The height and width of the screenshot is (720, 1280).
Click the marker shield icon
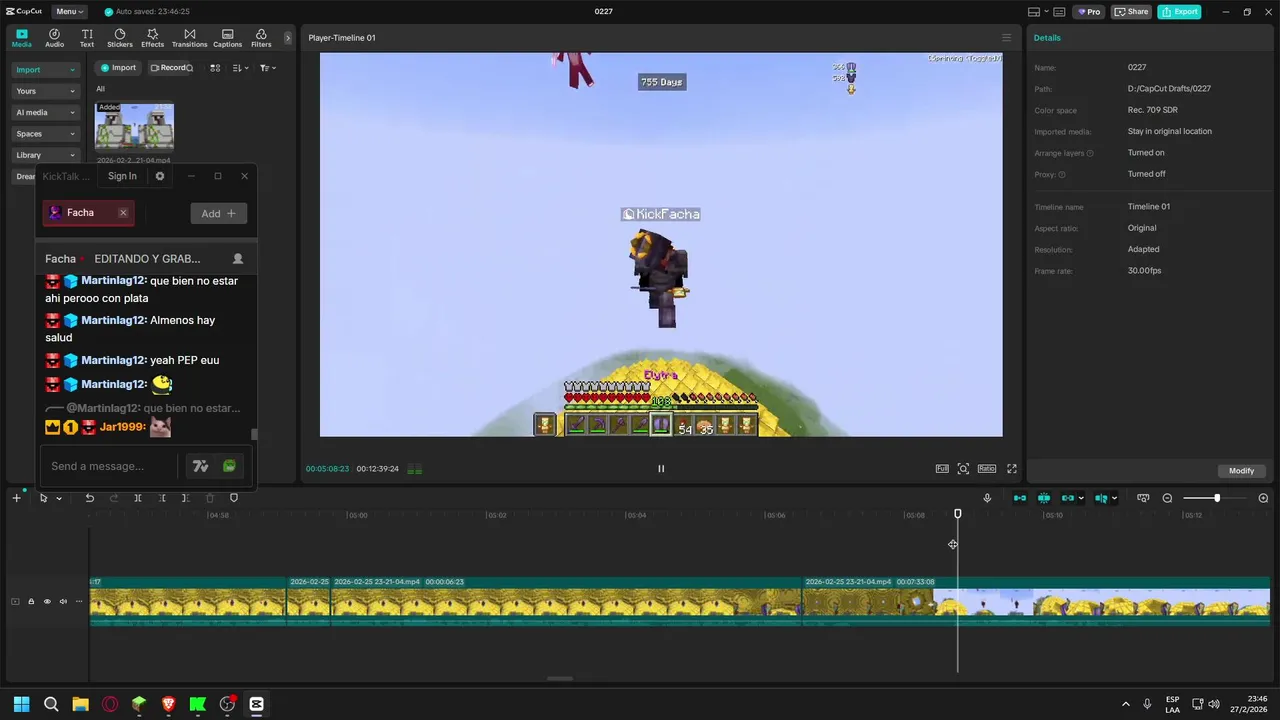234,498
